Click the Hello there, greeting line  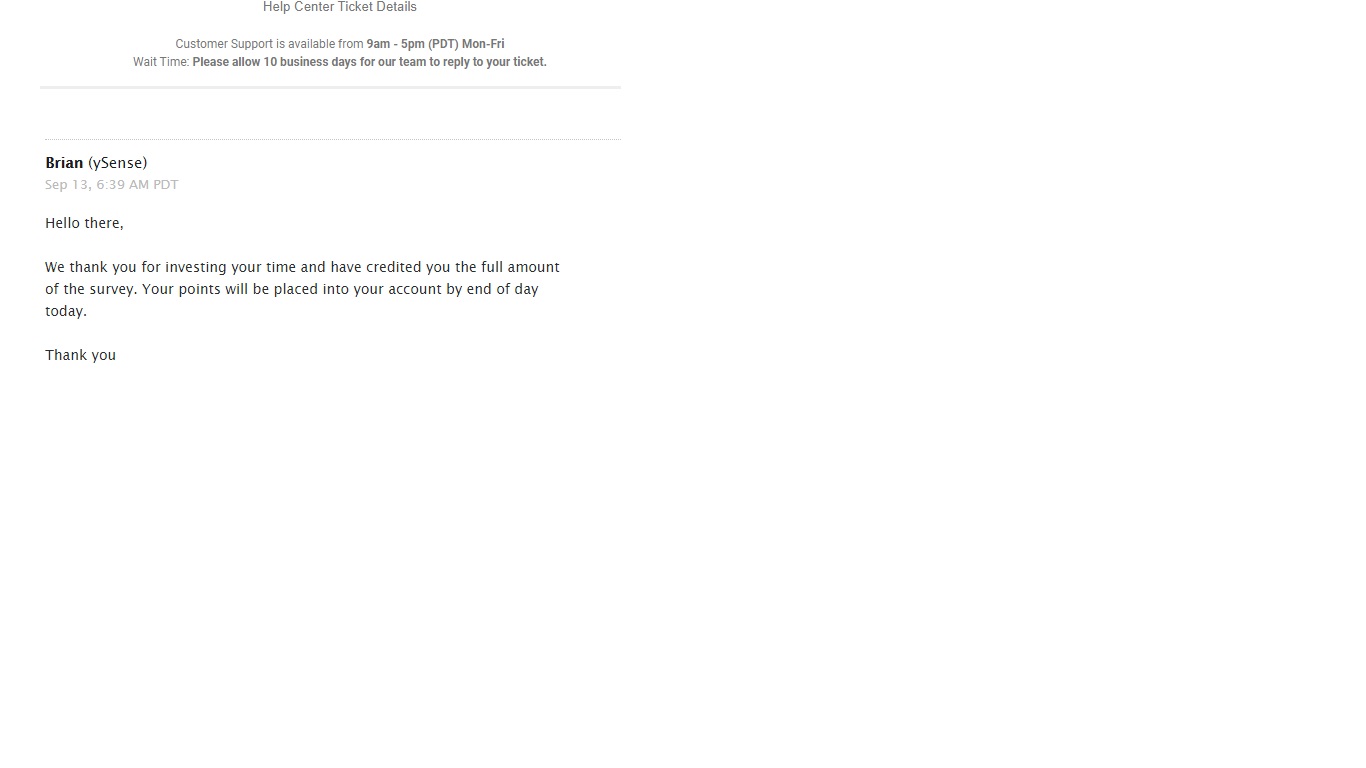coord(84,223)
